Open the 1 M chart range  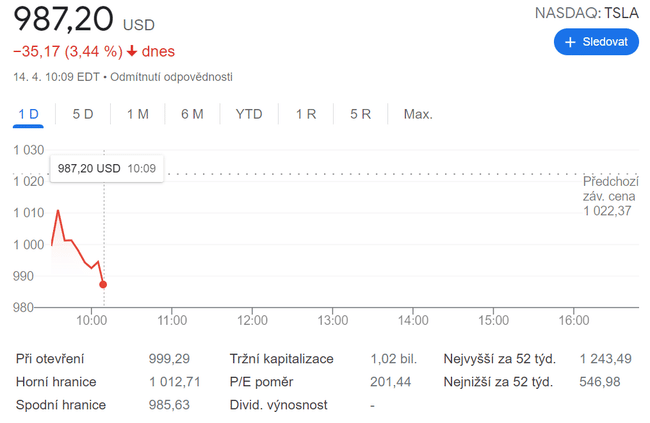(138, 114)
